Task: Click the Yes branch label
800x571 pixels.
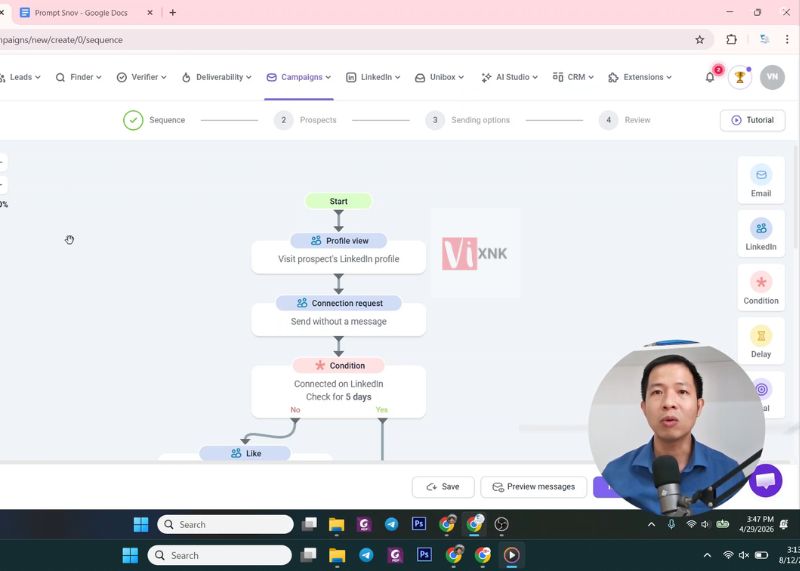Action: [x=382, y=410]
